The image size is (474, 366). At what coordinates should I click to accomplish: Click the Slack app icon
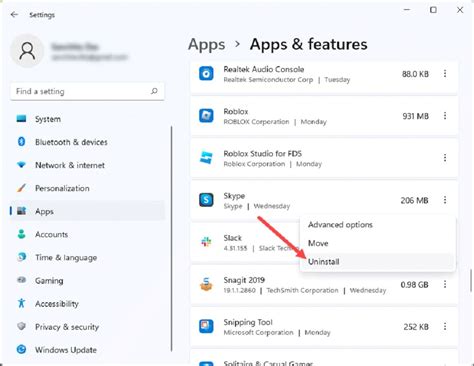pos(206,242)
